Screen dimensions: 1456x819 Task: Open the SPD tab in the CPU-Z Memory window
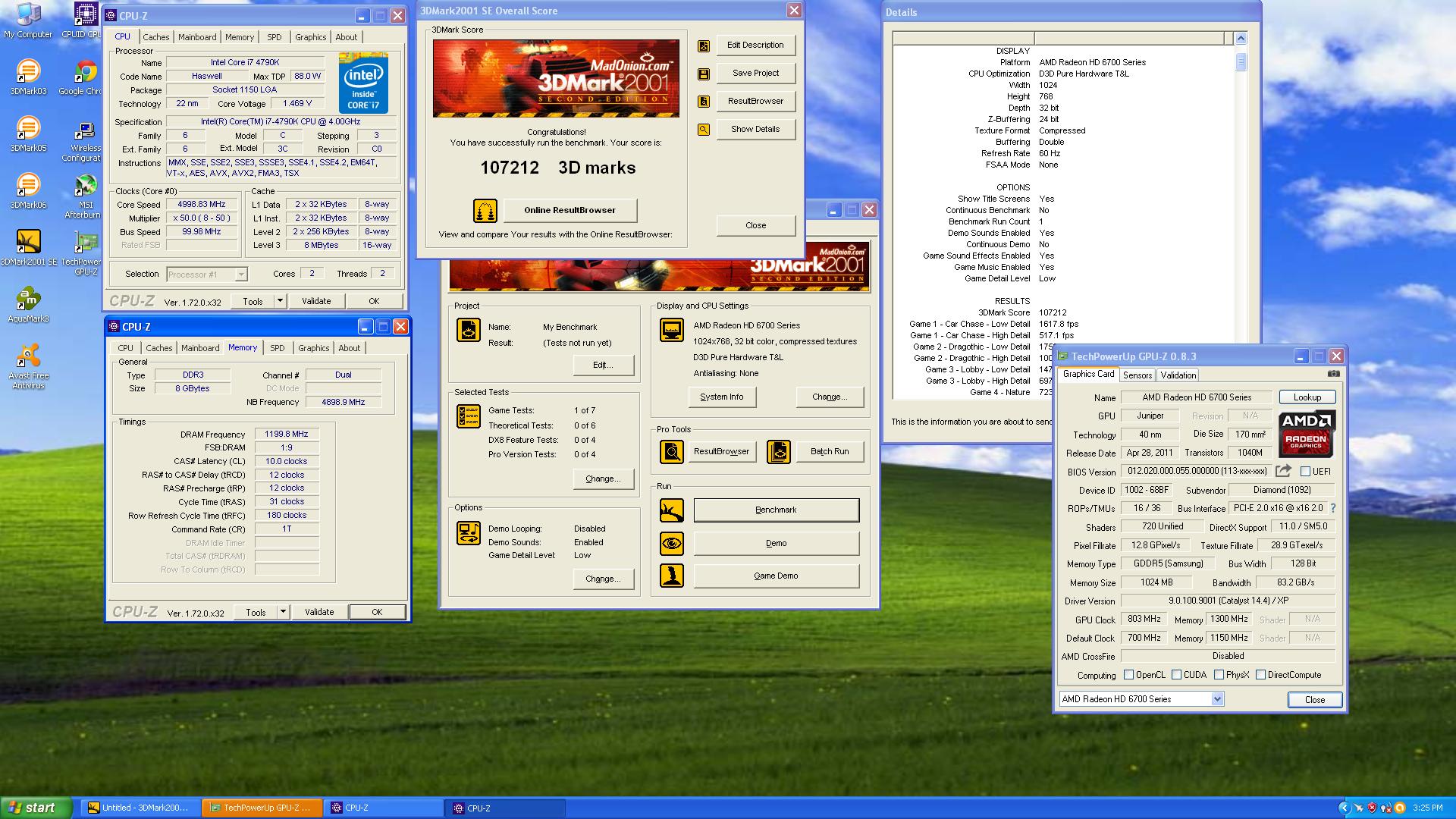click(278, 348)
